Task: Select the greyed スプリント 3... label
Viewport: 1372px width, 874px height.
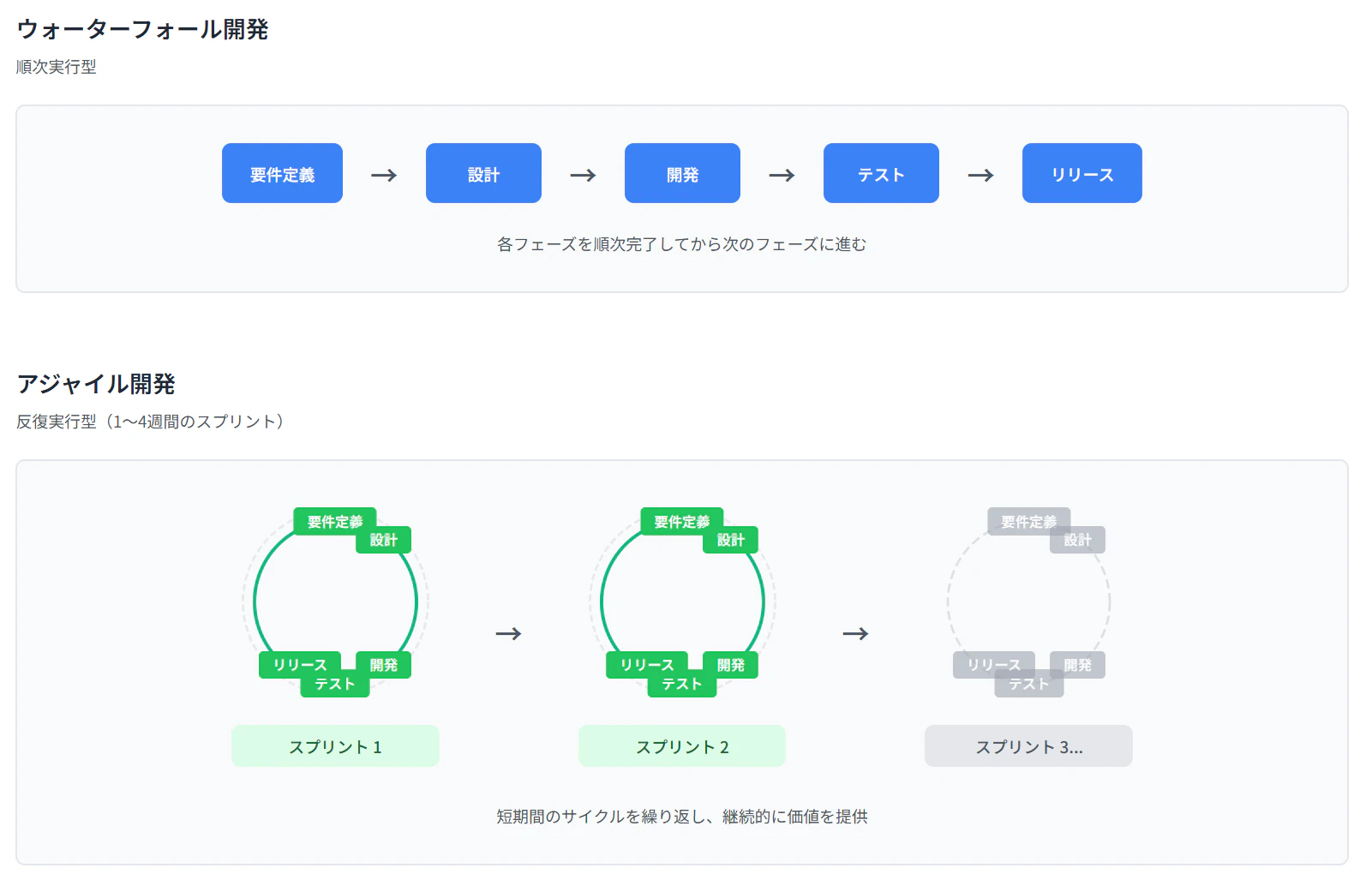Action: click(x=1028, y=746)
